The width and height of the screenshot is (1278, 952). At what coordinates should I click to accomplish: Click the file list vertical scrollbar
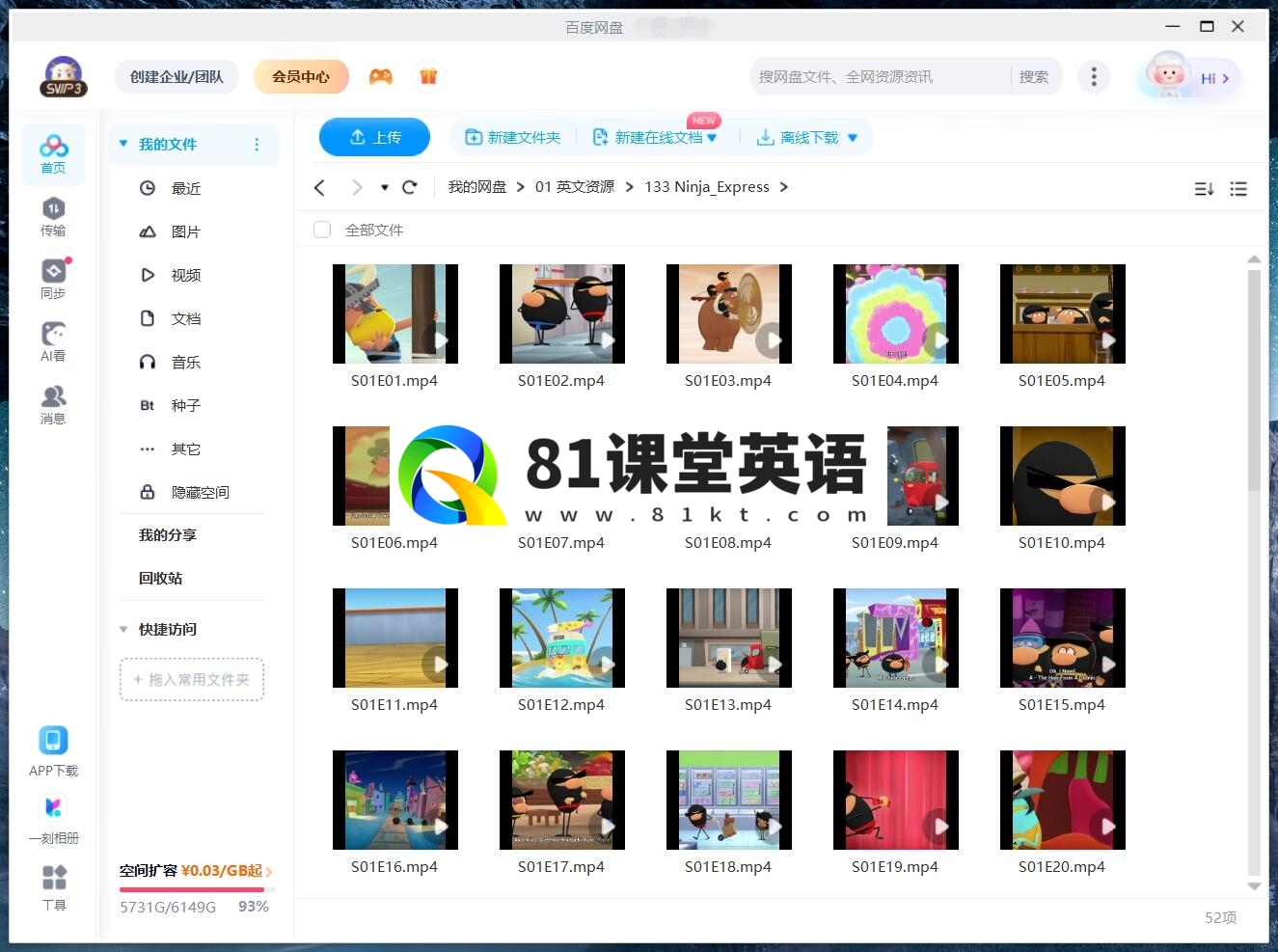pos(1254,381)
